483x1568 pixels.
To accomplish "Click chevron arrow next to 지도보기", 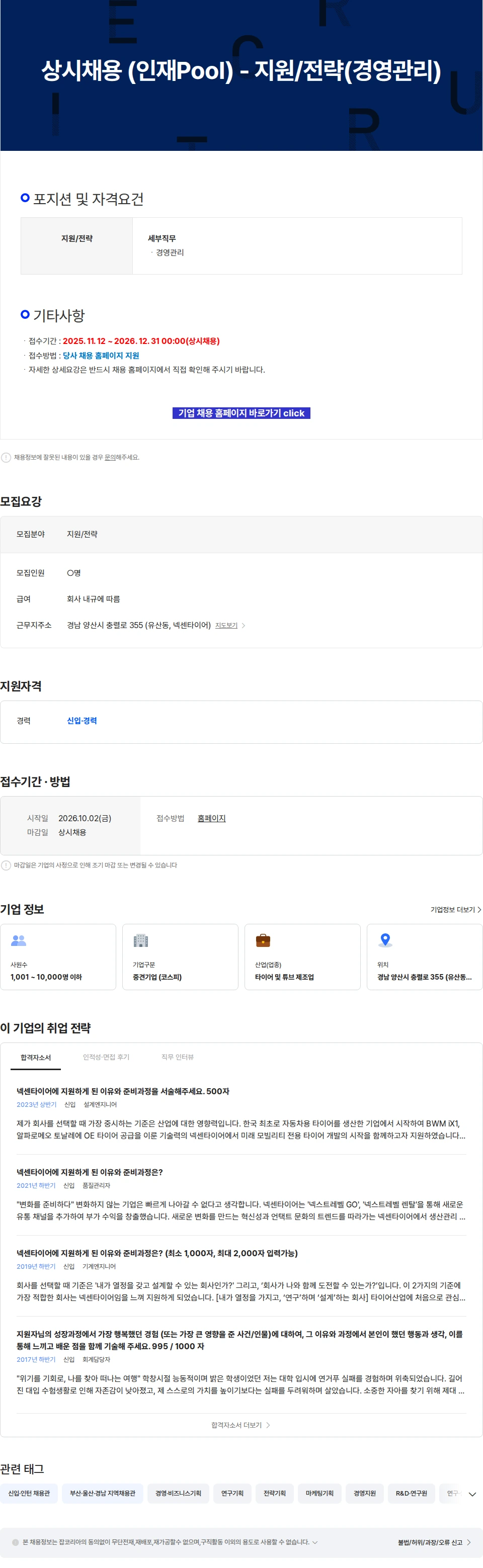I will (x=244, y=625).
